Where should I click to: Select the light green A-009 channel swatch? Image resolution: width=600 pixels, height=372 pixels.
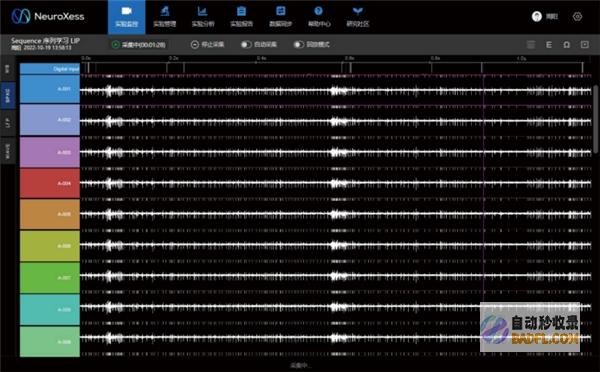point(50,341)
